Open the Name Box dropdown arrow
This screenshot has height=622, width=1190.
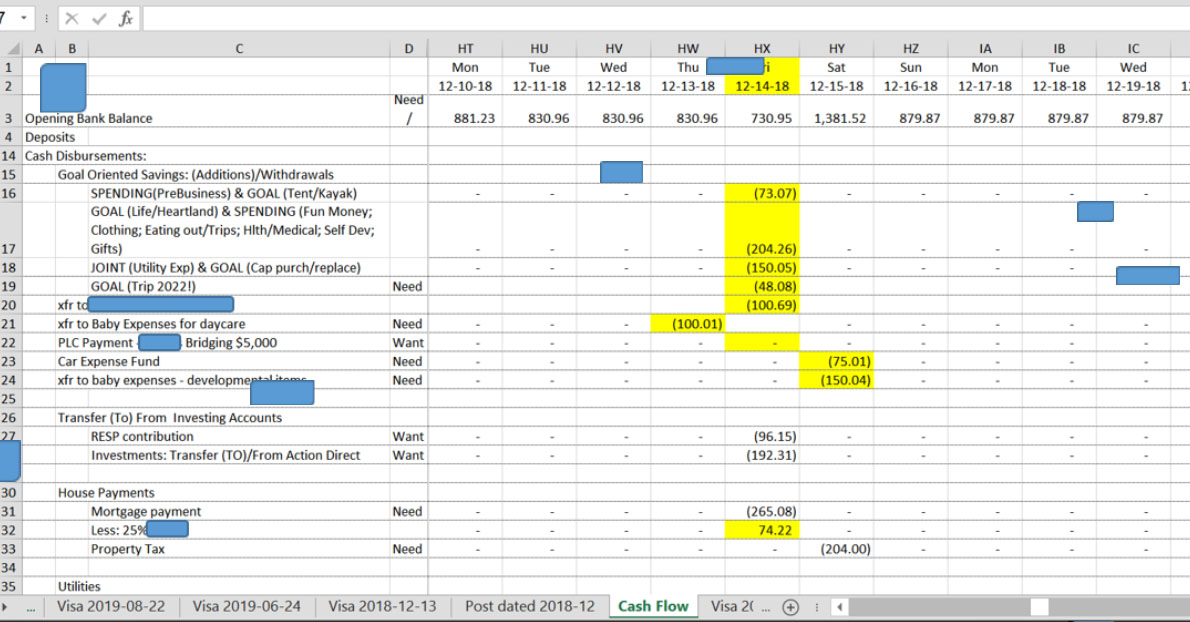(23, 19)
